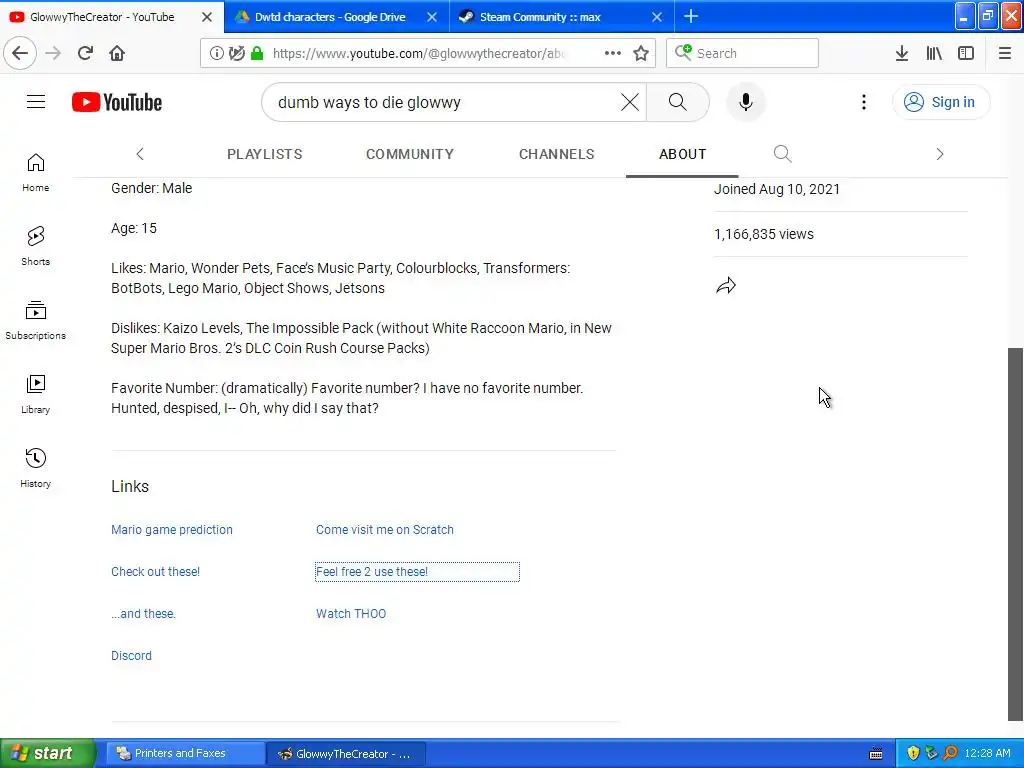Close the Steam Community browser tab
1024x768 pixels.
[x=657, y=17]
